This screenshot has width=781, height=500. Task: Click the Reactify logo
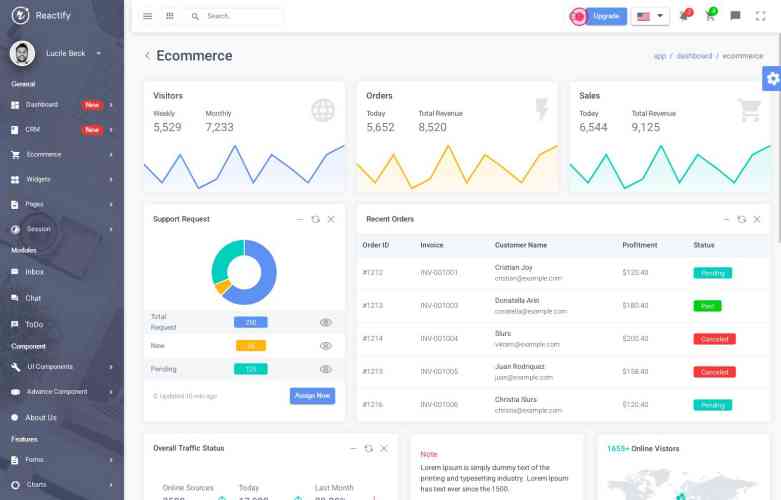(41, 15)
